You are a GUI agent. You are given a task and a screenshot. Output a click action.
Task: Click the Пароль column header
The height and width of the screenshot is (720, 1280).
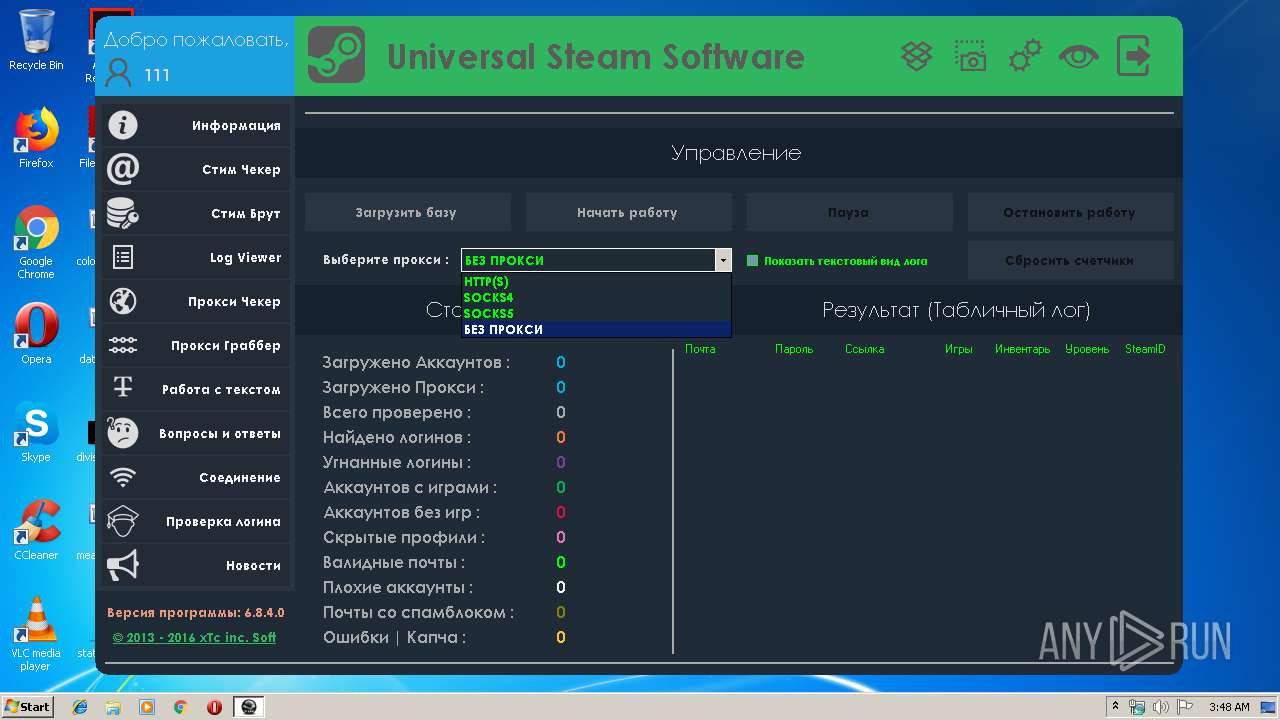[x=794, y=349]
